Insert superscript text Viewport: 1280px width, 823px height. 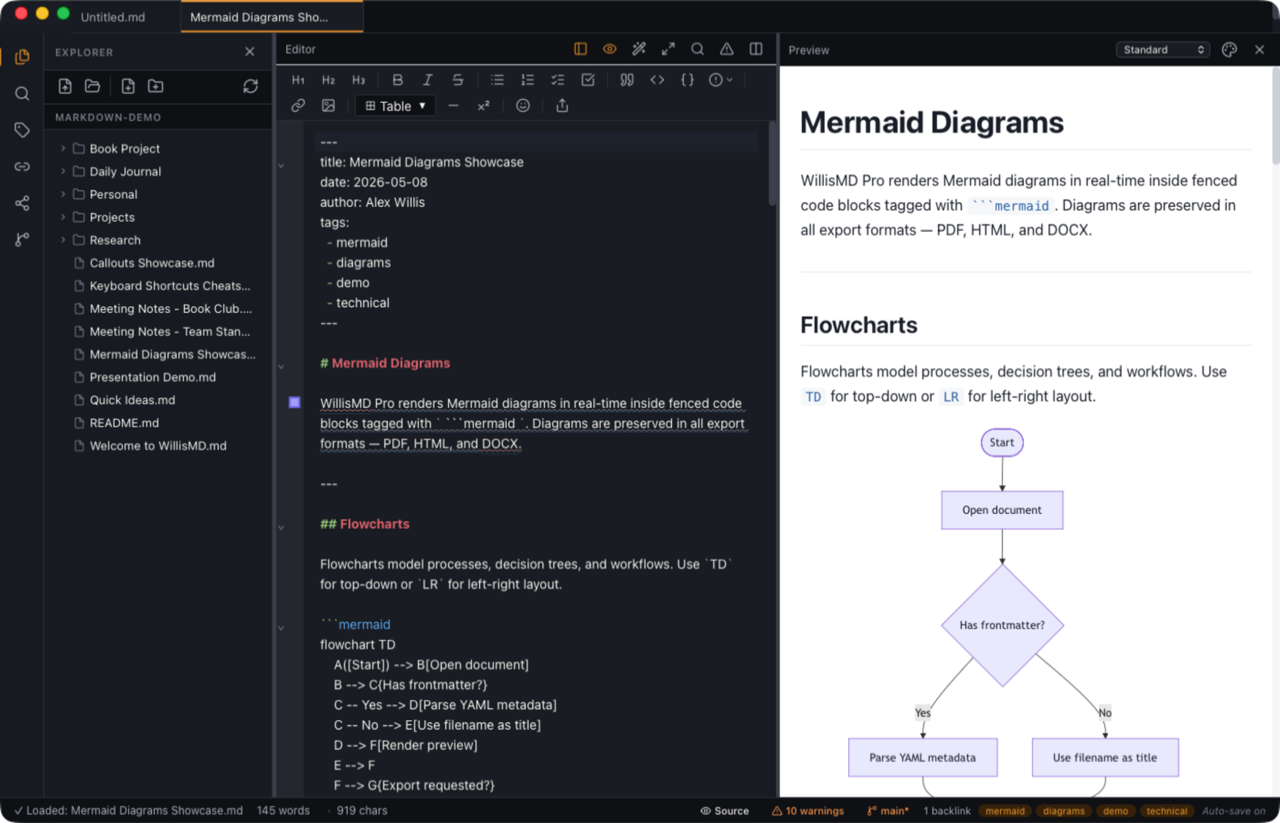click(x=483, y=106)
